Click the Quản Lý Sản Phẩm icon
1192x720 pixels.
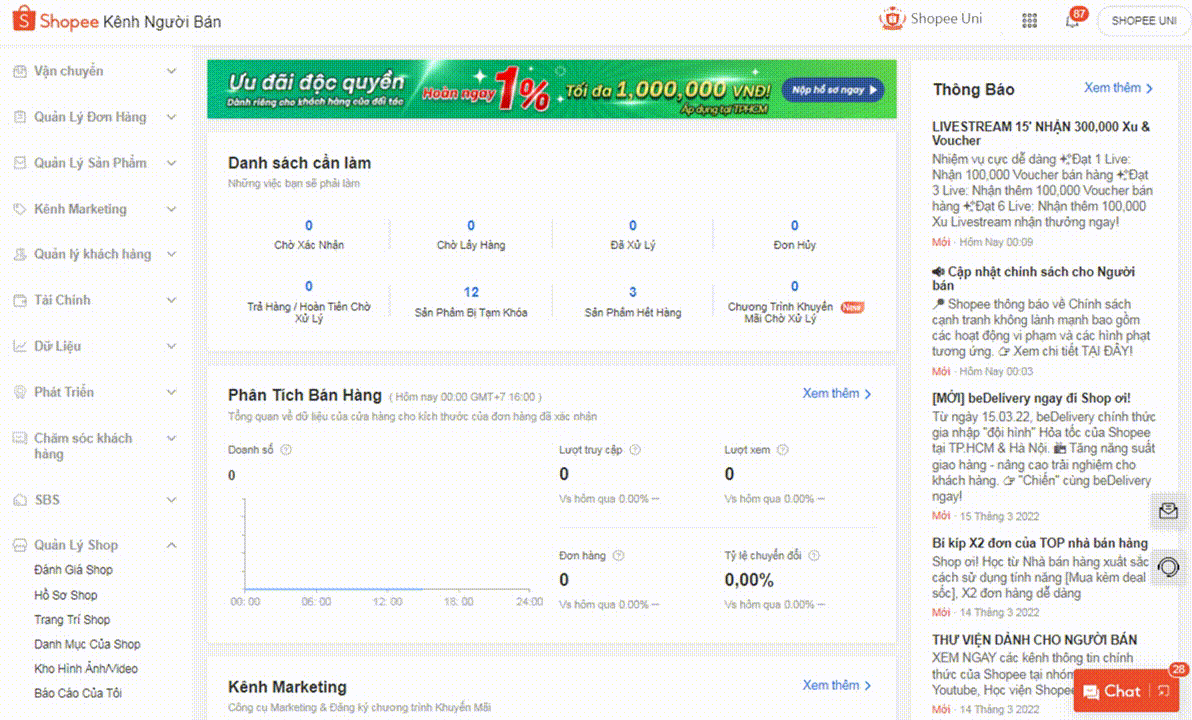coord(20,163)
